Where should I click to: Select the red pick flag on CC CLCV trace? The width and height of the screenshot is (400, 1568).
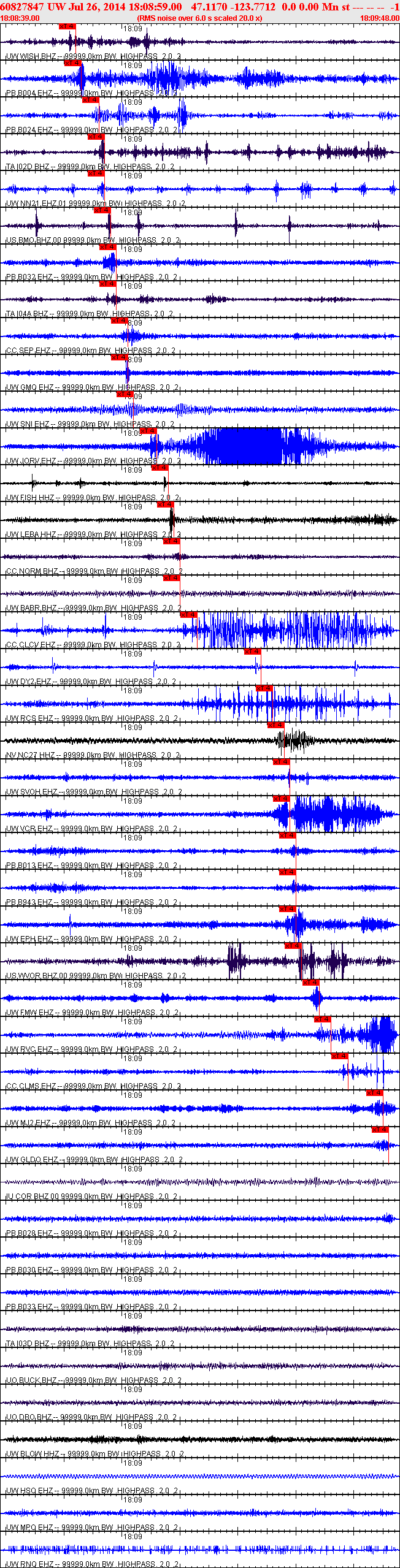click(188, 614)
